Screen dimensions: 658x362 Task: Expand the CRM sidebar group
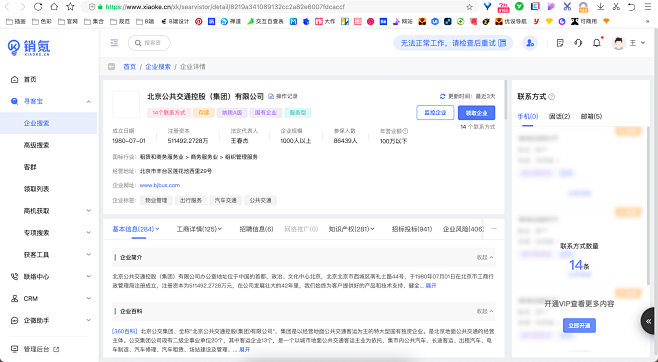click(x=89, y=298)
